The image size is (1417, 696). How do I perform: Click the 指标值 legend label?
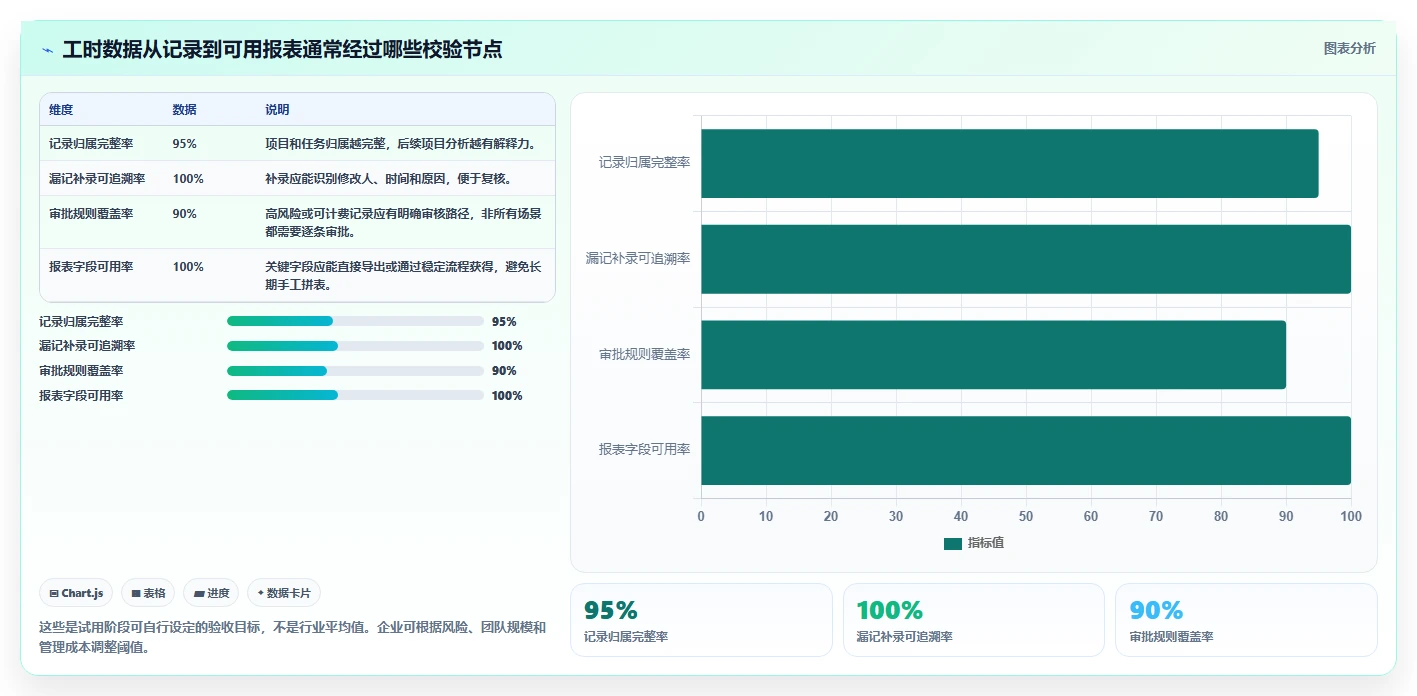(x=986, y=544)
